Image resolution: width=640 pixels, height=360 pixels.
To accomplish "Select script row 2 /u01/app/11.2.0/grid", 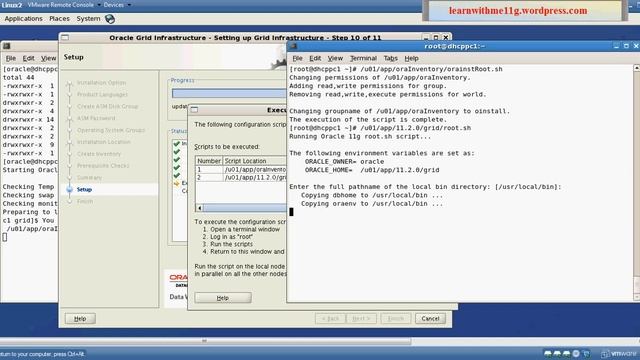I will coord(241,178).
